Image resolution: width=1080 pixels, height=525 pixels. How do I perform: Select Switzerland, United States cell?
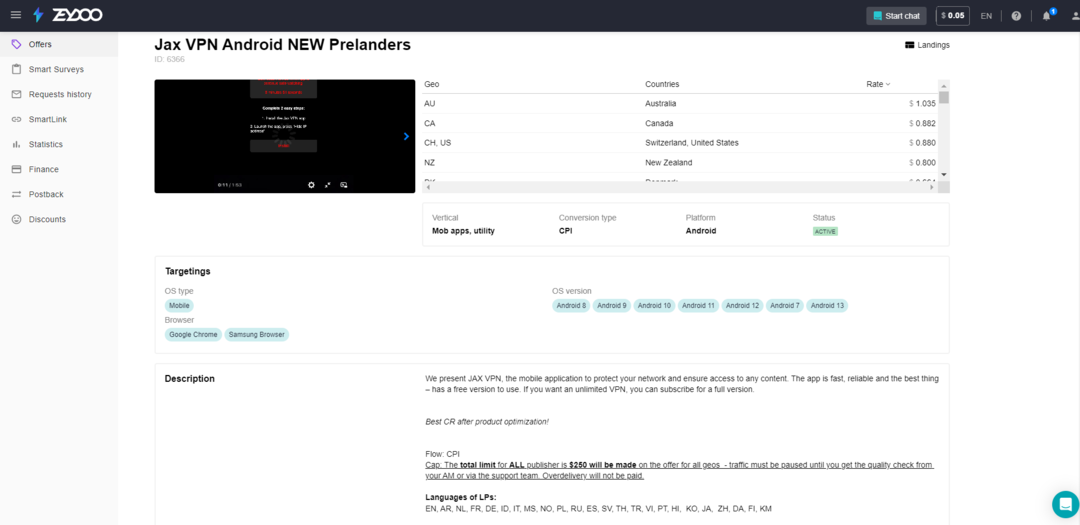[692, 143]
